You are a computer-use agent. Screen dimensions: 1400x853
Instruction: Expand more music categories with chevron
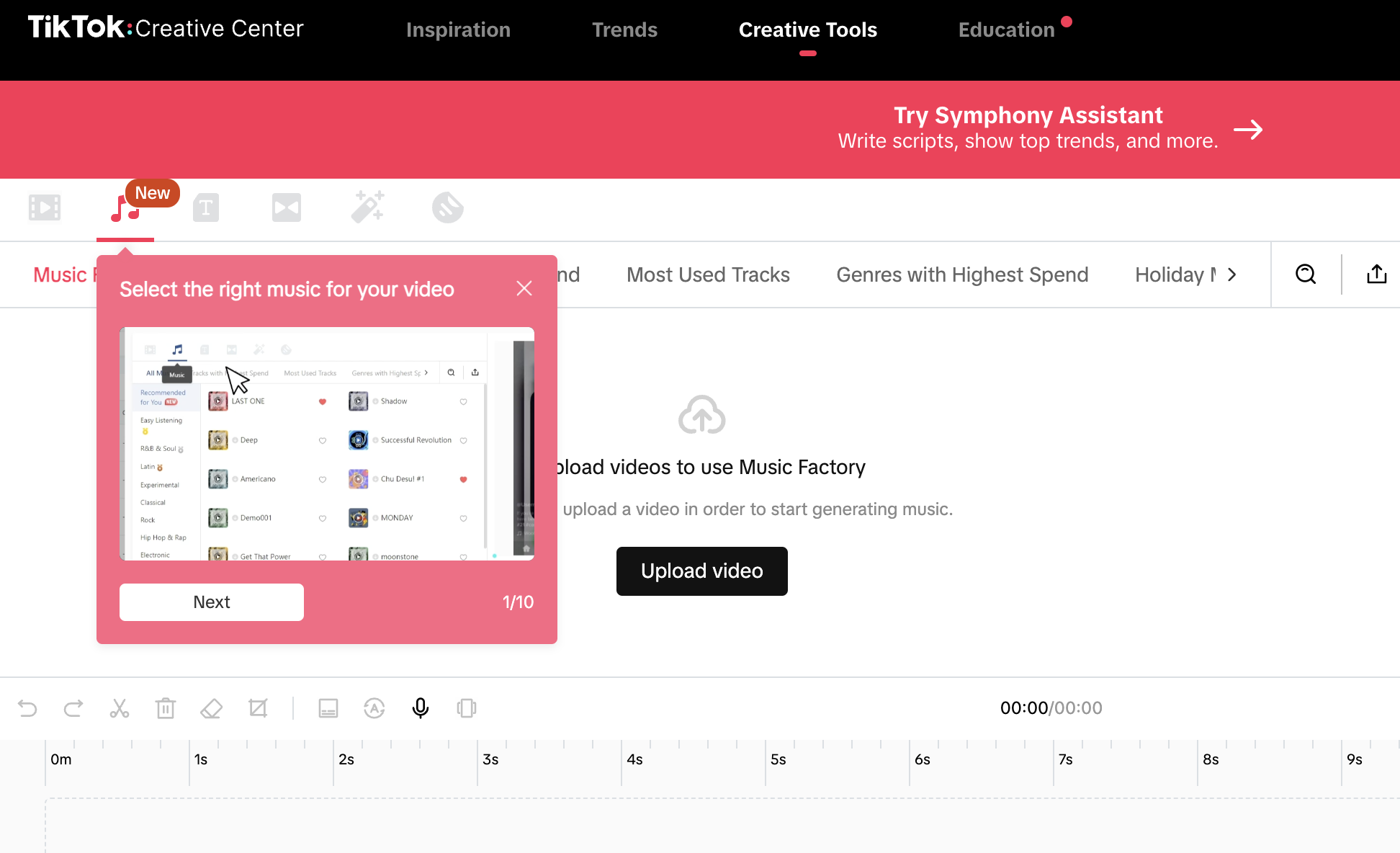pyautogui.click(x=1232, y=274)
